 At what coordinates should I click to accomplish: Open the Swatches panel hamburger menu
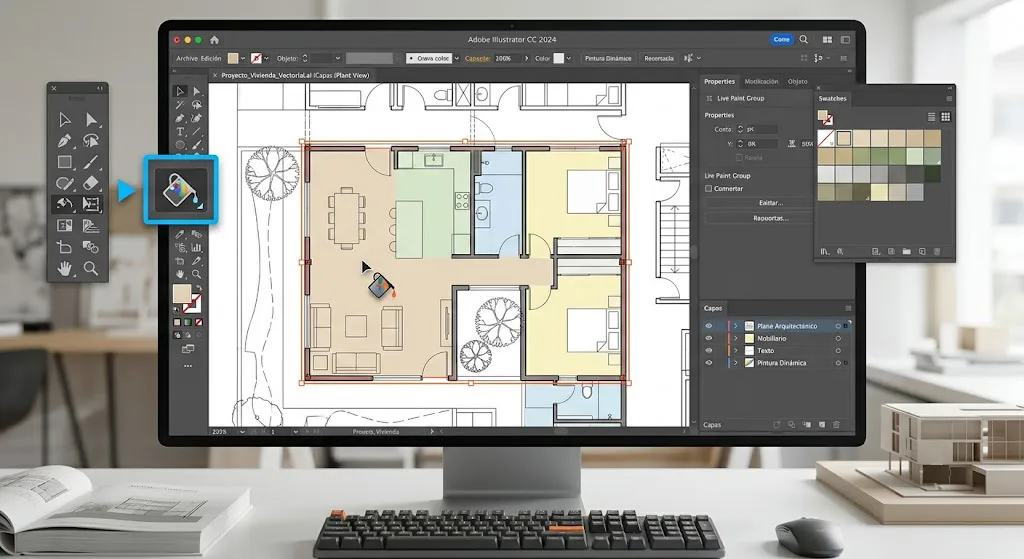pos(949,99)
